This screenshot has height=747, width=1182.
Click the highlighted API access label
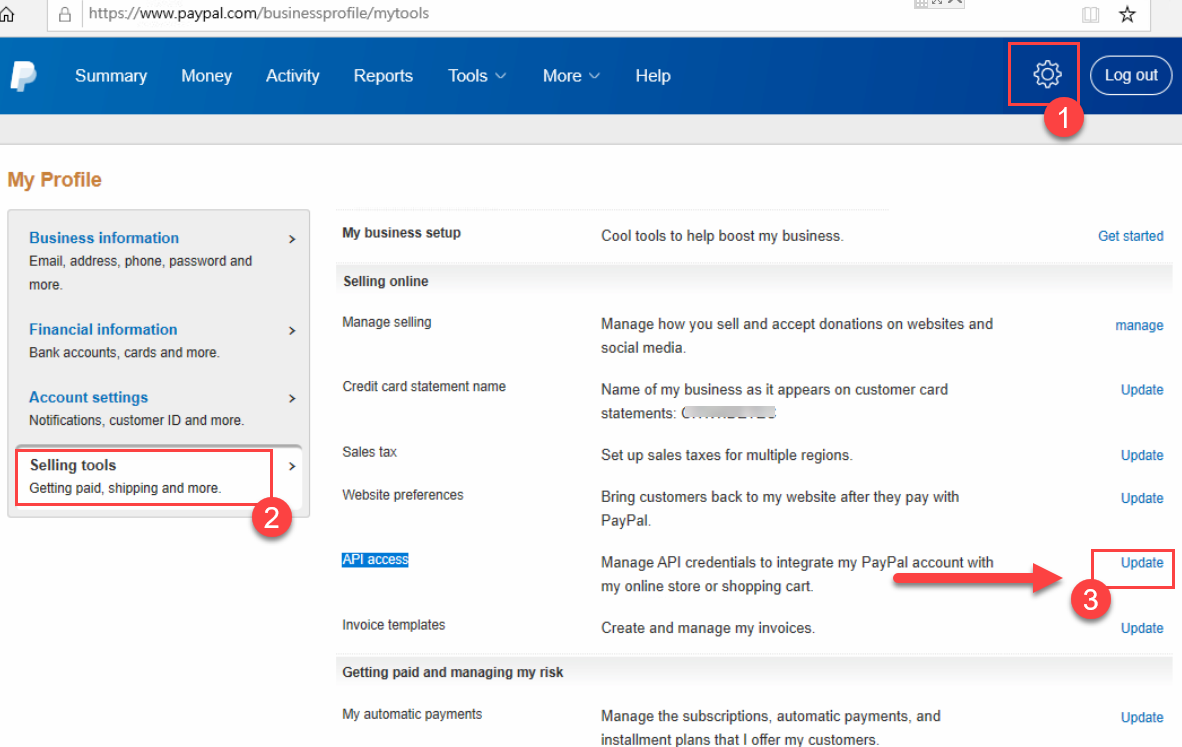click(x=375, y=559)
